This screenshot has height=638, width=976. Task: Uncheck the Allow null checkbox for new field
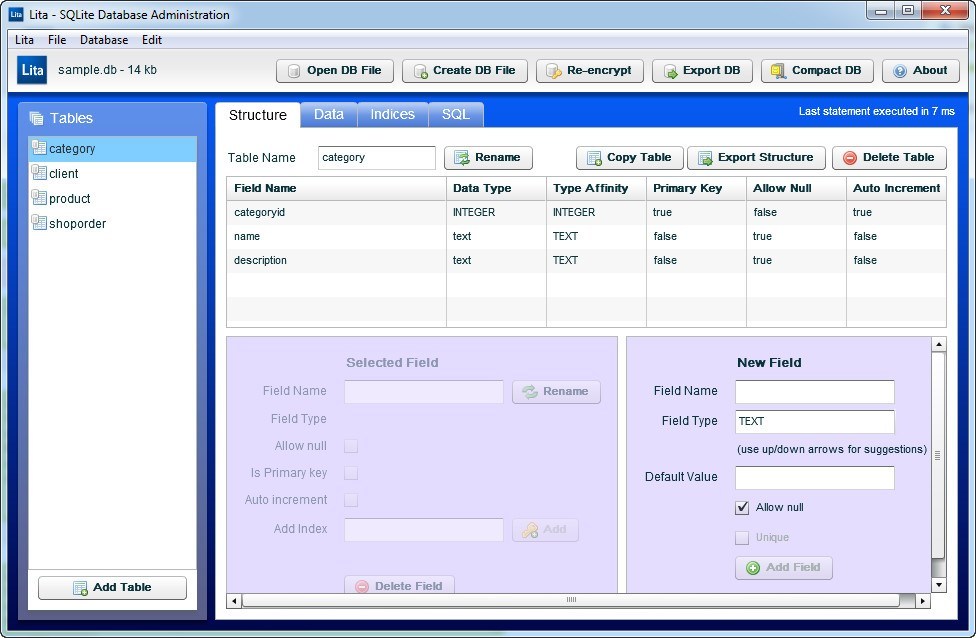pos(742,508)
